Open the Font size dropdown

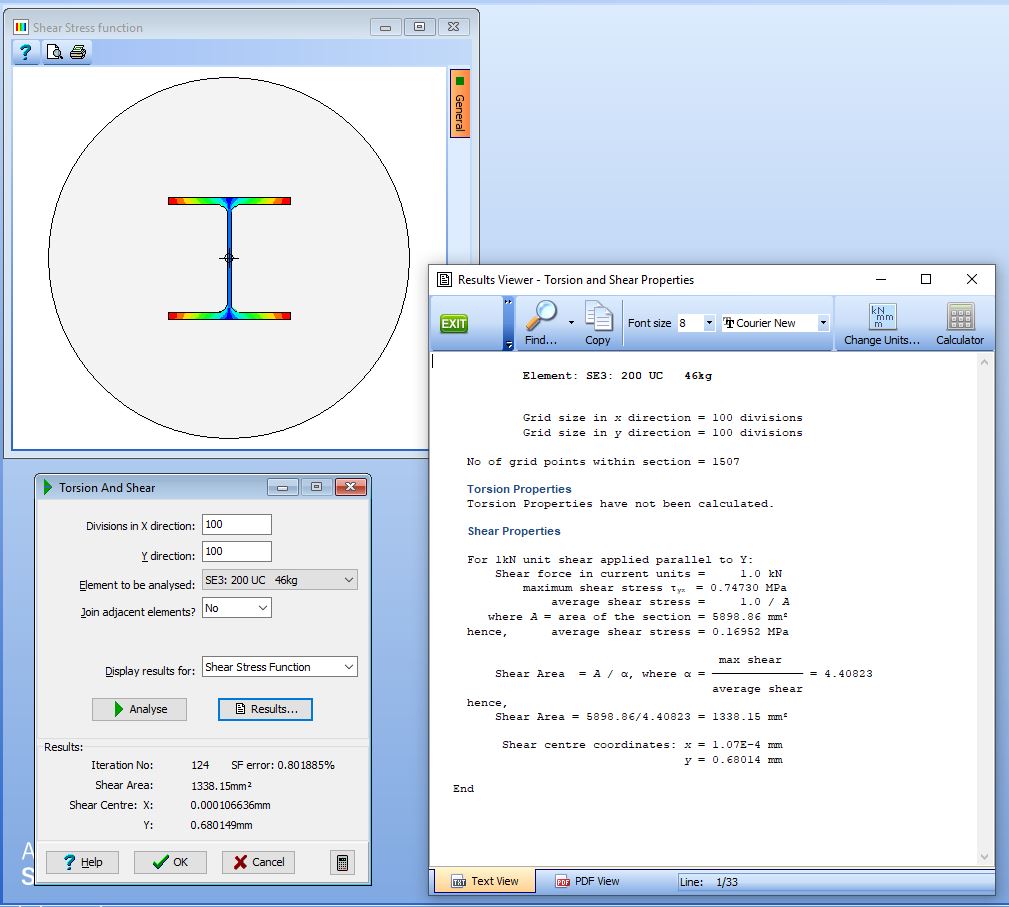(x=709, y=323)
